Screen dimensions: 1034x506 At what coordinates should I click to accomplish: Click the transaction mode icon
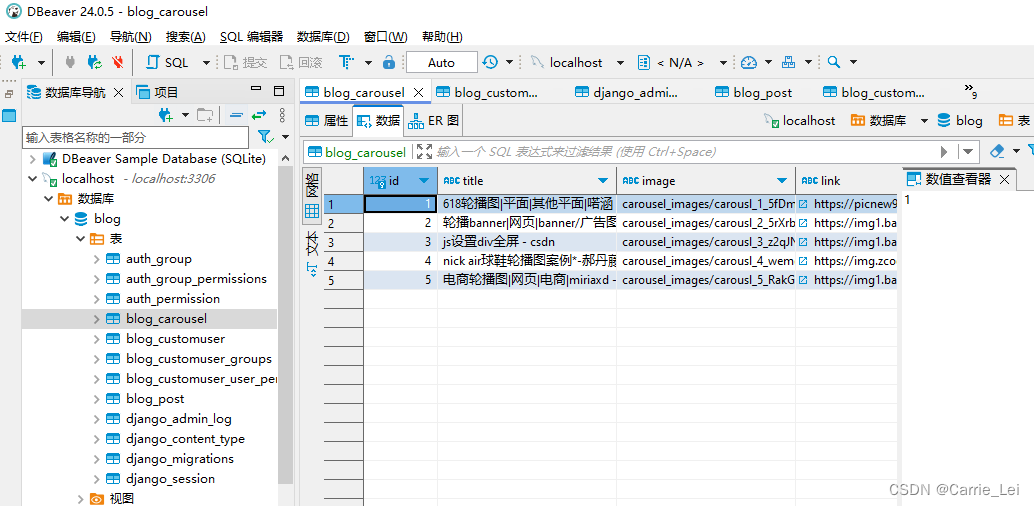(x=346, y=63)
